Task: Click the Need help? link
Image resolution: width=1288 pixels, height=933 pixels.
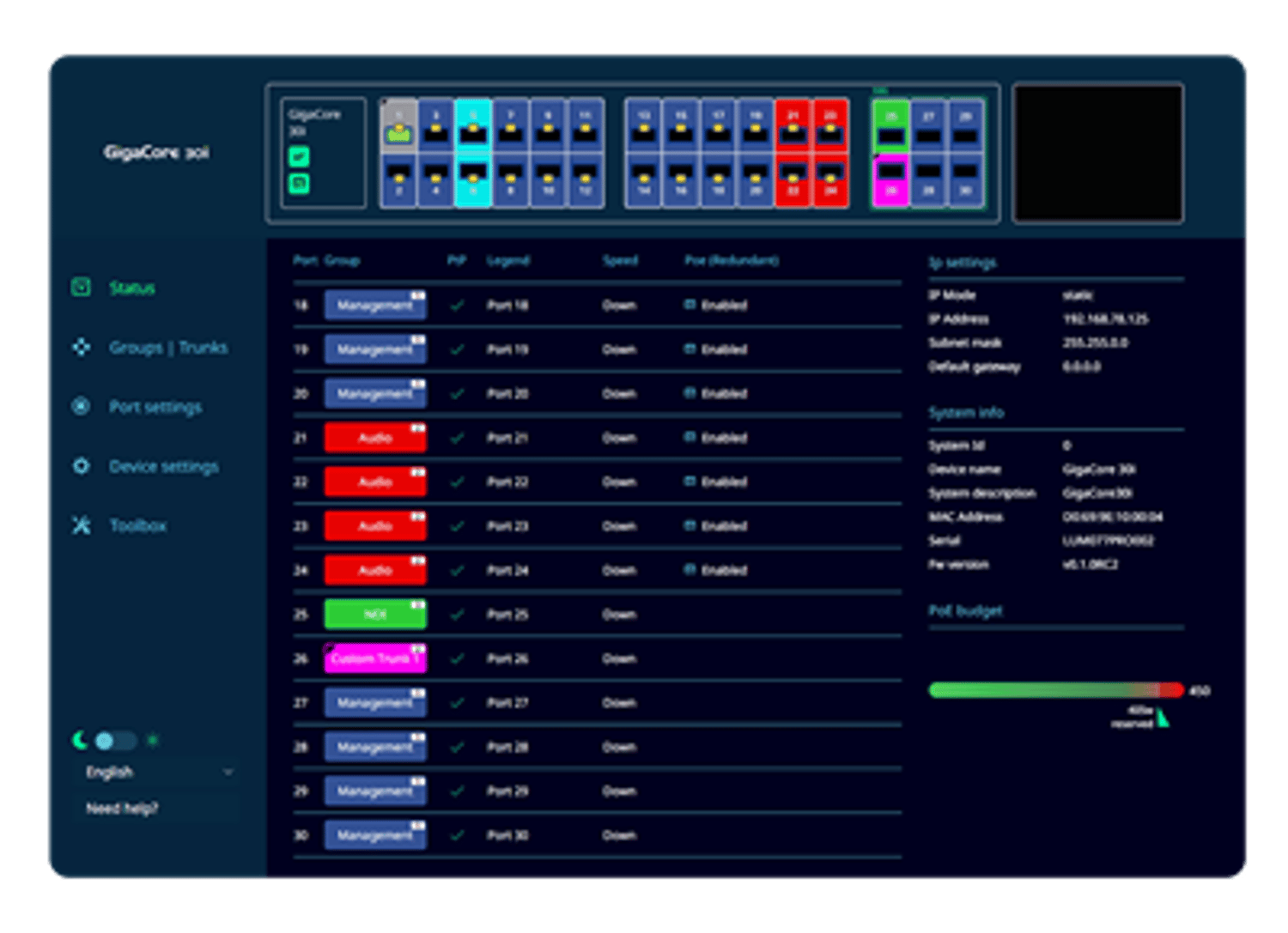Action: (x=122, y=809)
